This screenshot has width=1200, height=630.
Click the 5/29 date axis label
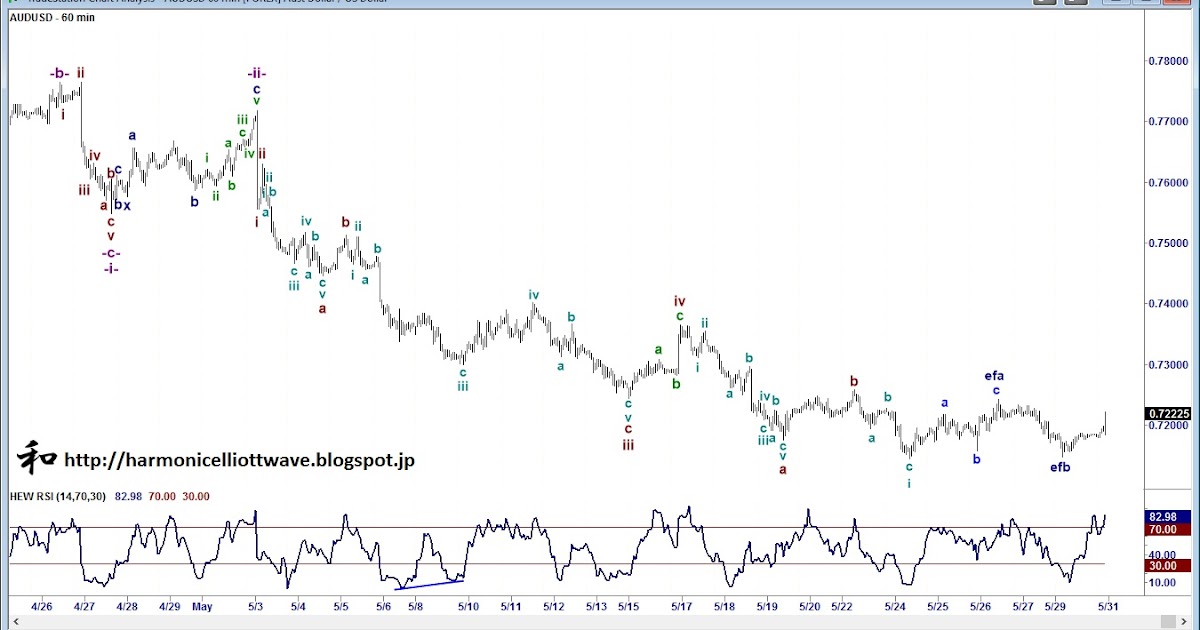1055,606
